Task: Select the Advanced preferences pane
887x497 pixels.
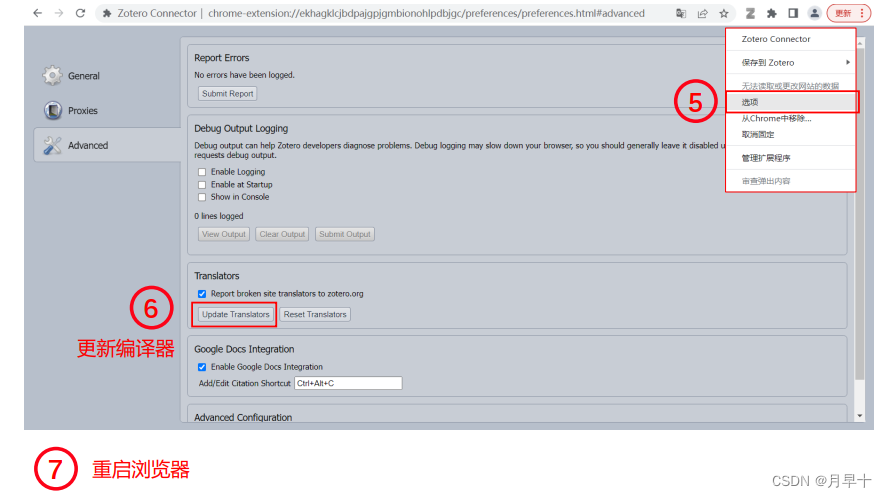Action: click(x=107, y=145)
